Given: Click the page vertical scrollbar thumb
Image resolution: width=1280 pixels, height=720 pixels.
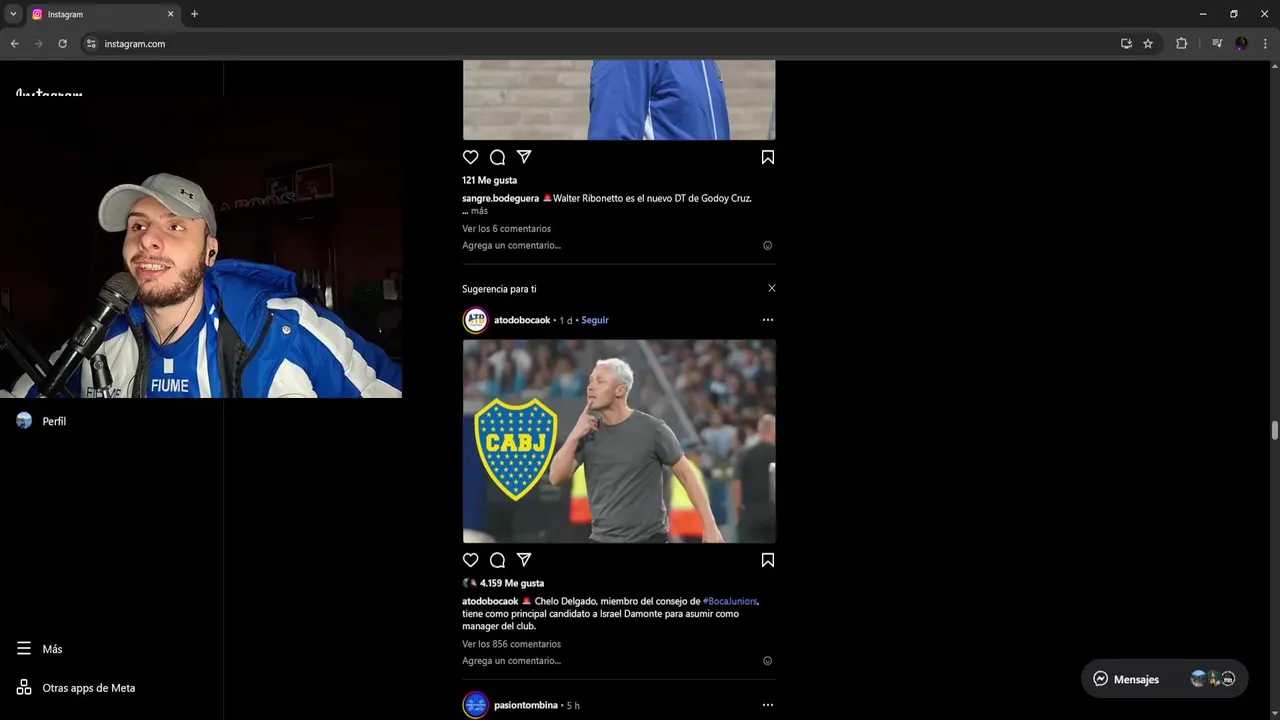Looking at the screenshot, I should pos(1275,431).
